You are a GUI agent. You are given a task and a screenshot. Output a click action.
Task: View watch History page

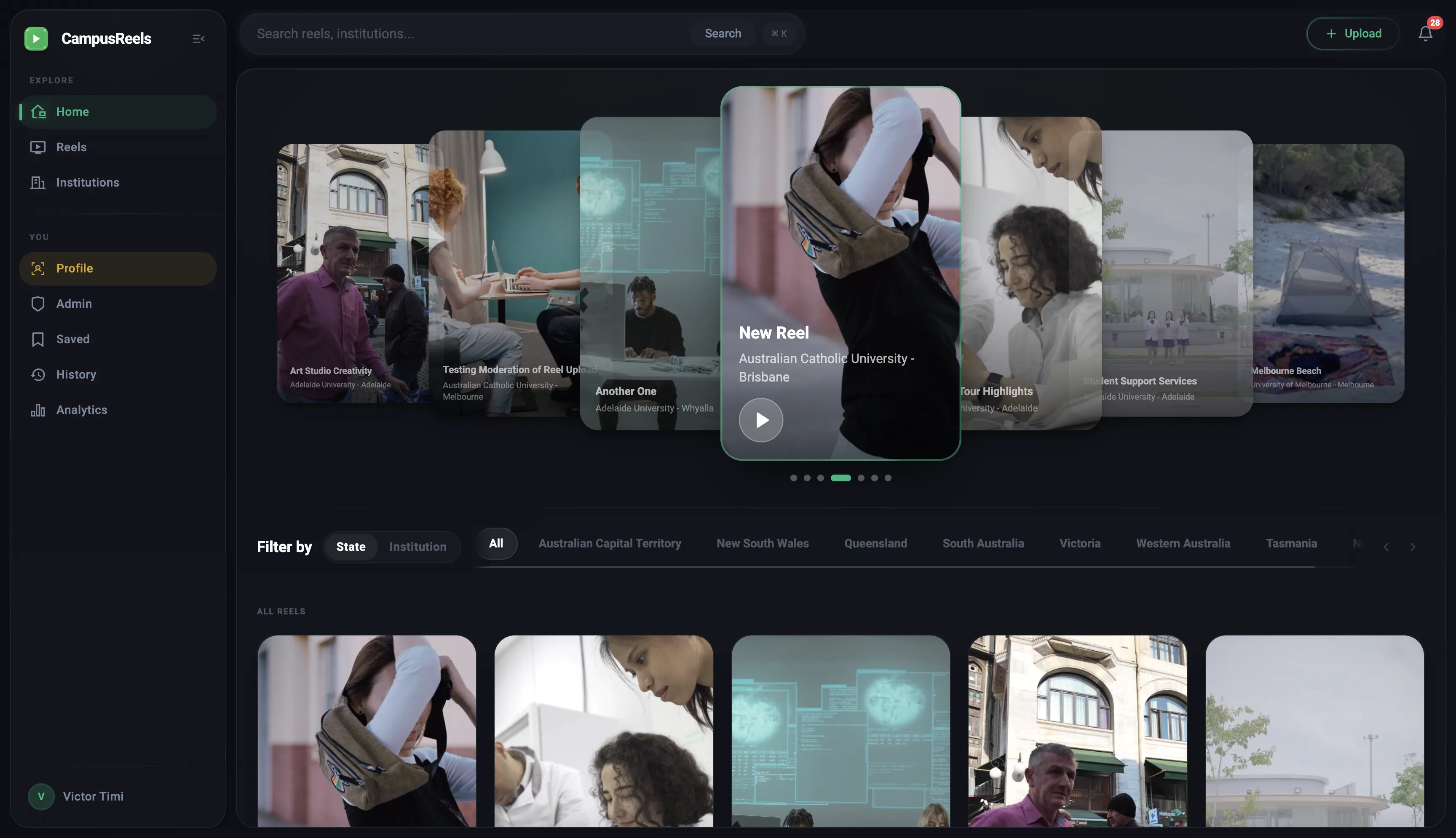coord(76,375)
